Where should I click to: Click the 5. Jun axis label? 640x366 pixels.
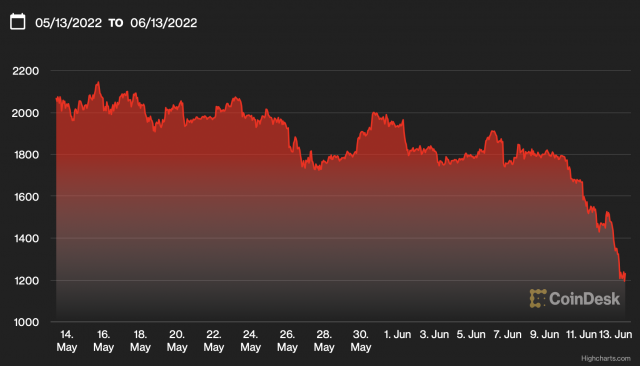[x=471, y=335]
